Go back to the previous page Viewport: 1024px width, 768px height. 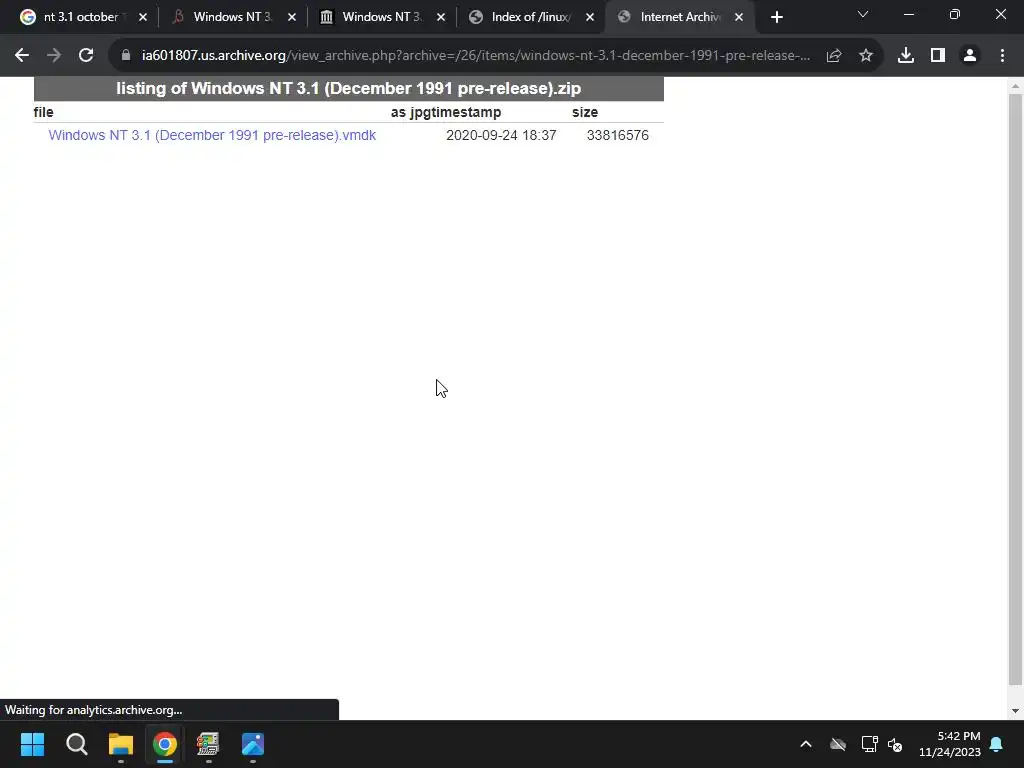(x=22, y=56)
